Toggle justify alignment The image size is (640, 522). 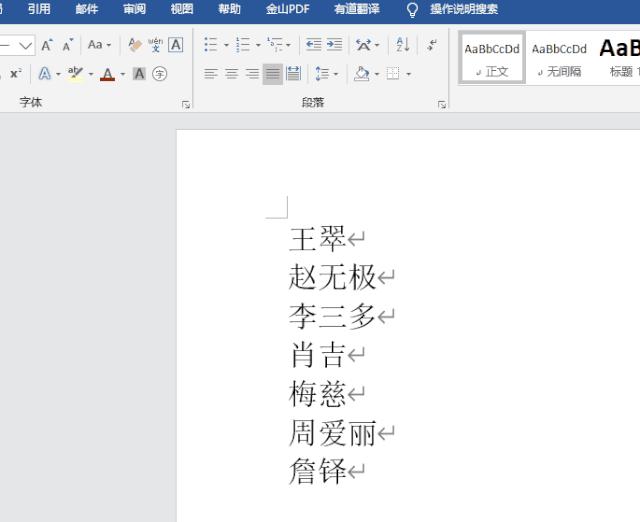(273, 74)
